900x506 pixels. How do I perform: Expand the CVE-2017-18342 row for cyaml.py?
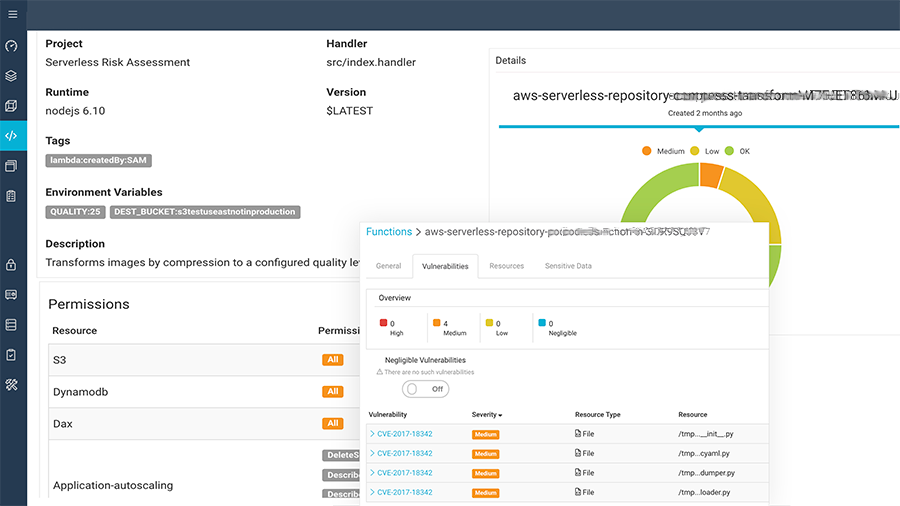tap(372, 453)
